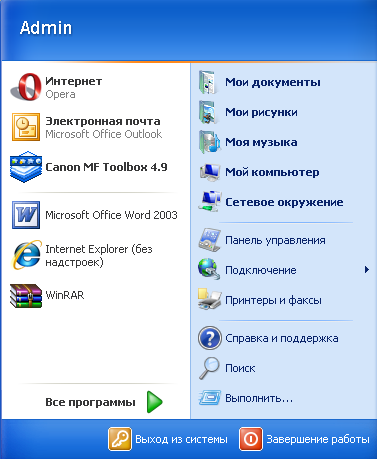Open Мои документы label
Image resolution: width=377 pixels, height=459 pixels.
pos(273,82)
